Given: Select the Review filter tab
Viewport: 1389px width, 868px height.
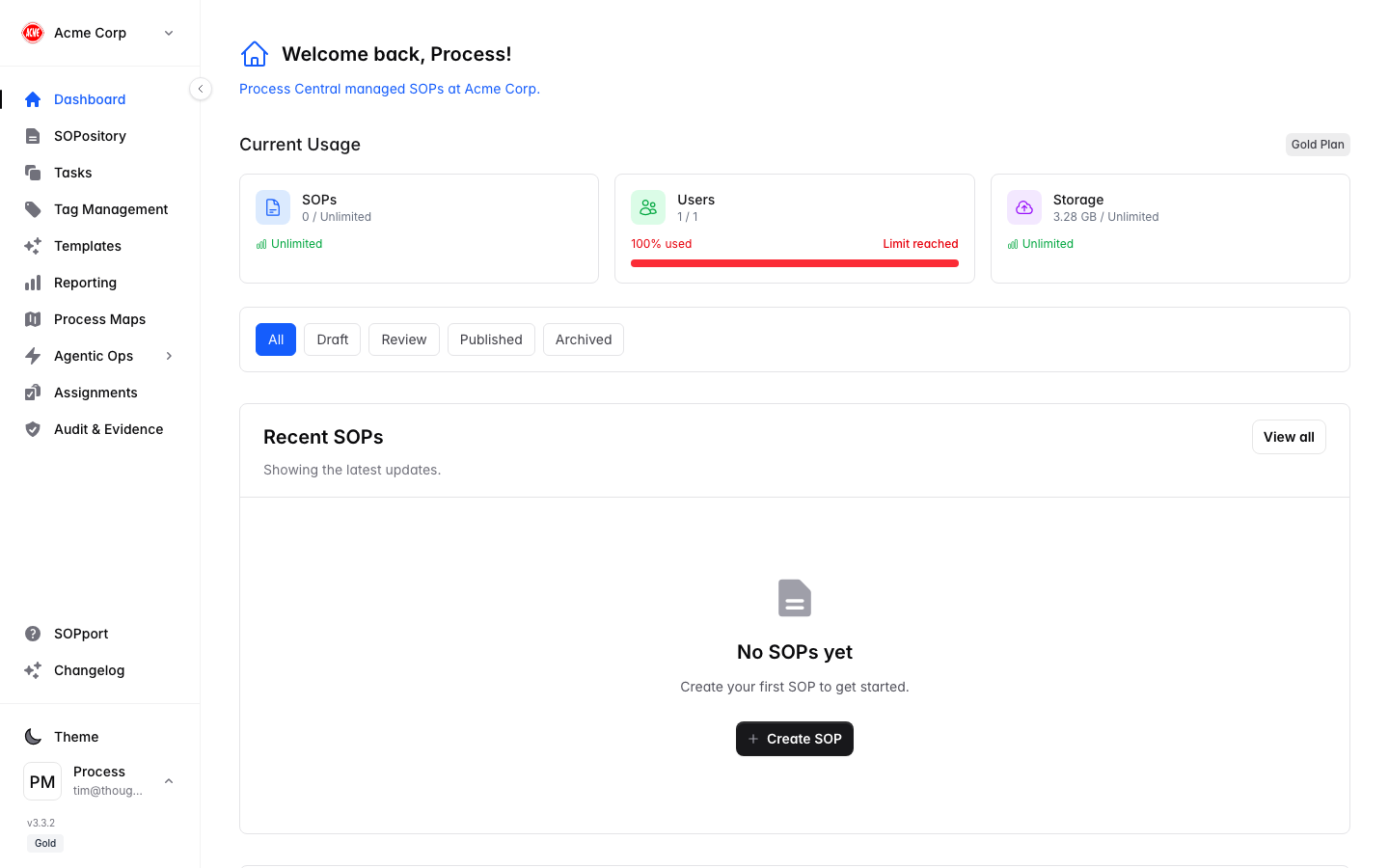Looking at the screenshot, I should pyautogui.click(x=404, y=339).
